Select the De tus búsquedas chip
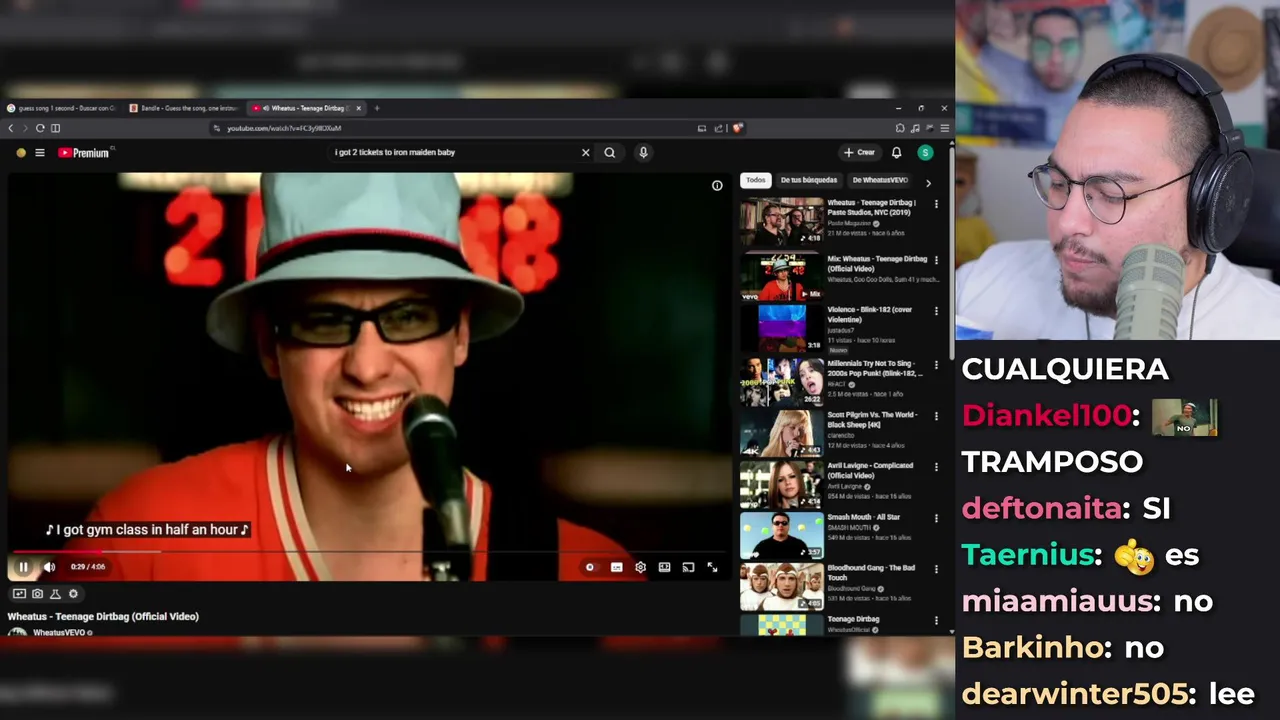1280x720 pixels. click(x=809, y=181)
